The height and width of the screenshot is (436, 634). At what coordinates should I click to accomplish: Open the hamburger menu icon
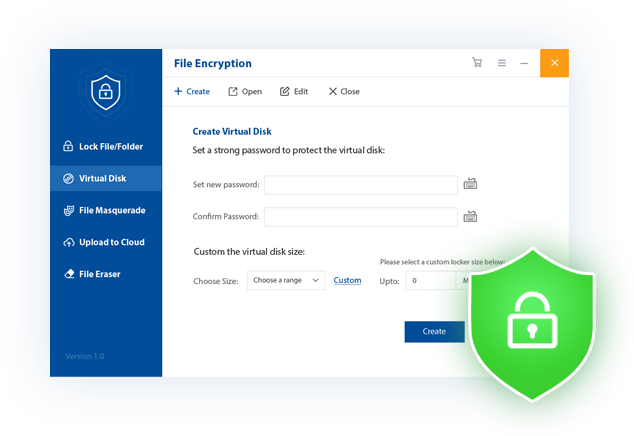pyautogui.click(x=501, y=63)
